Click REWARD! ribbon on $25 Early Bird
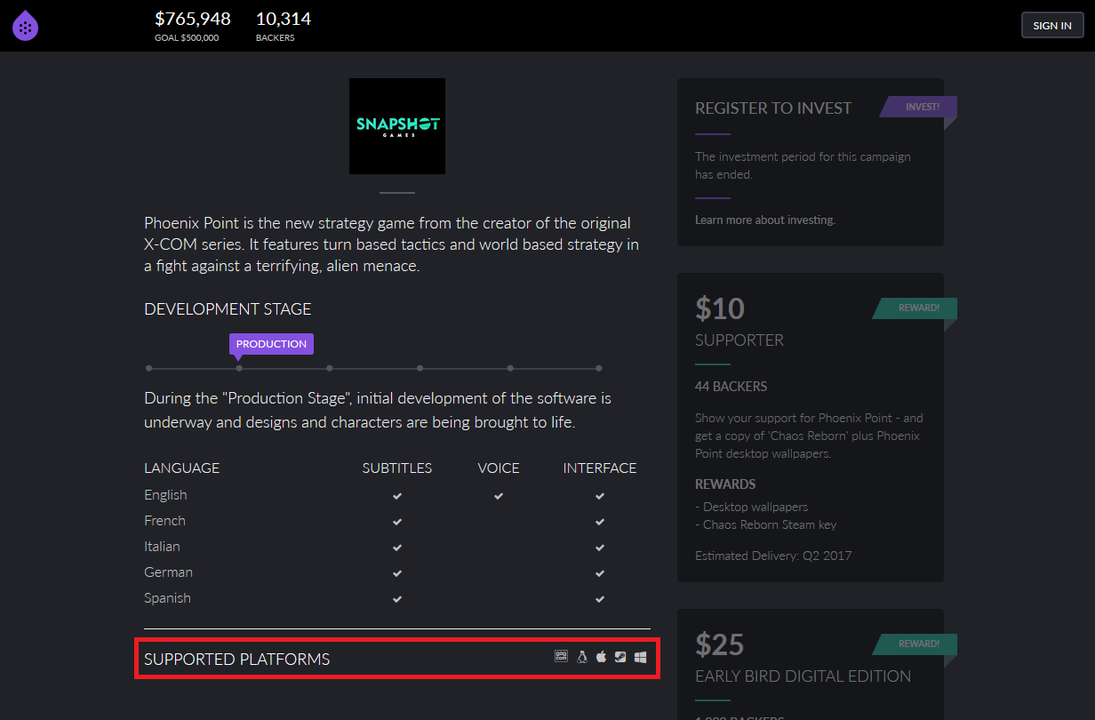Viewport: 1095px width, 720px height. point(915,644)
